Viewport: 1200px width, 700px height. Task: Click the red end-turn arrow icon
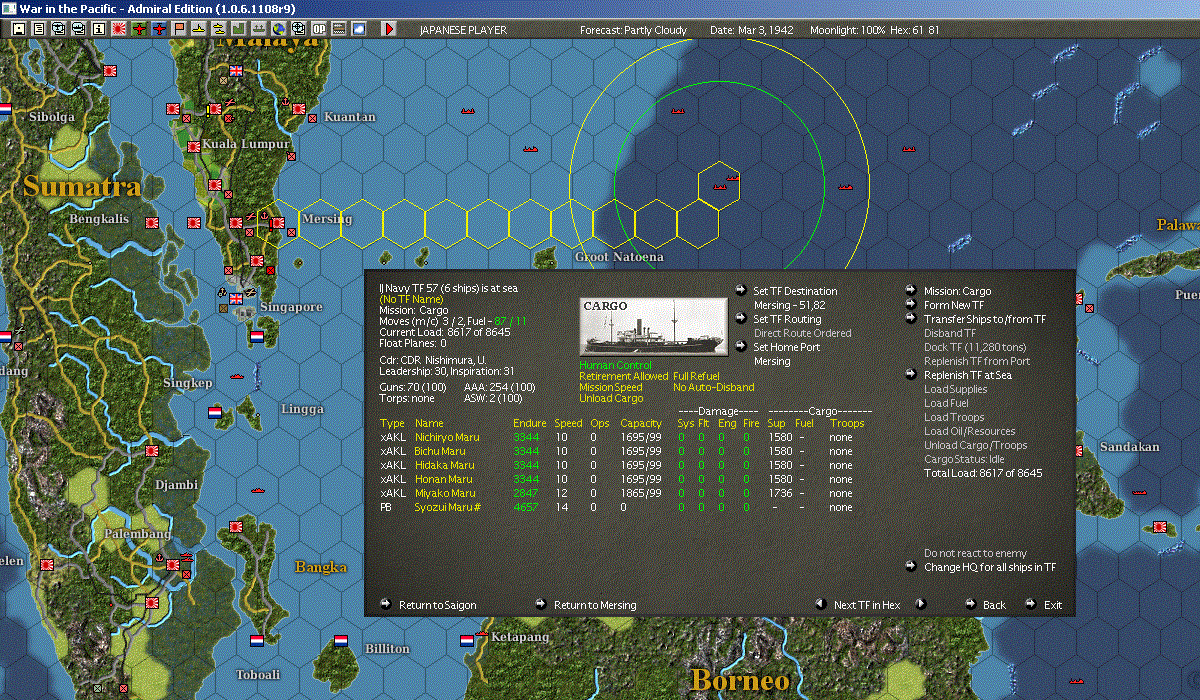[x=389, y=29]
